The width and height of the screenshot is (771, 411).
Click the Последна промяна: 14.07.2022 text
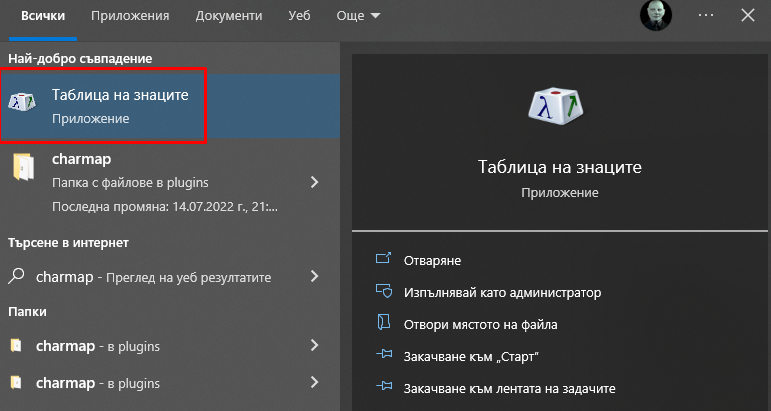pyautogui.click(x=165, y=207)
